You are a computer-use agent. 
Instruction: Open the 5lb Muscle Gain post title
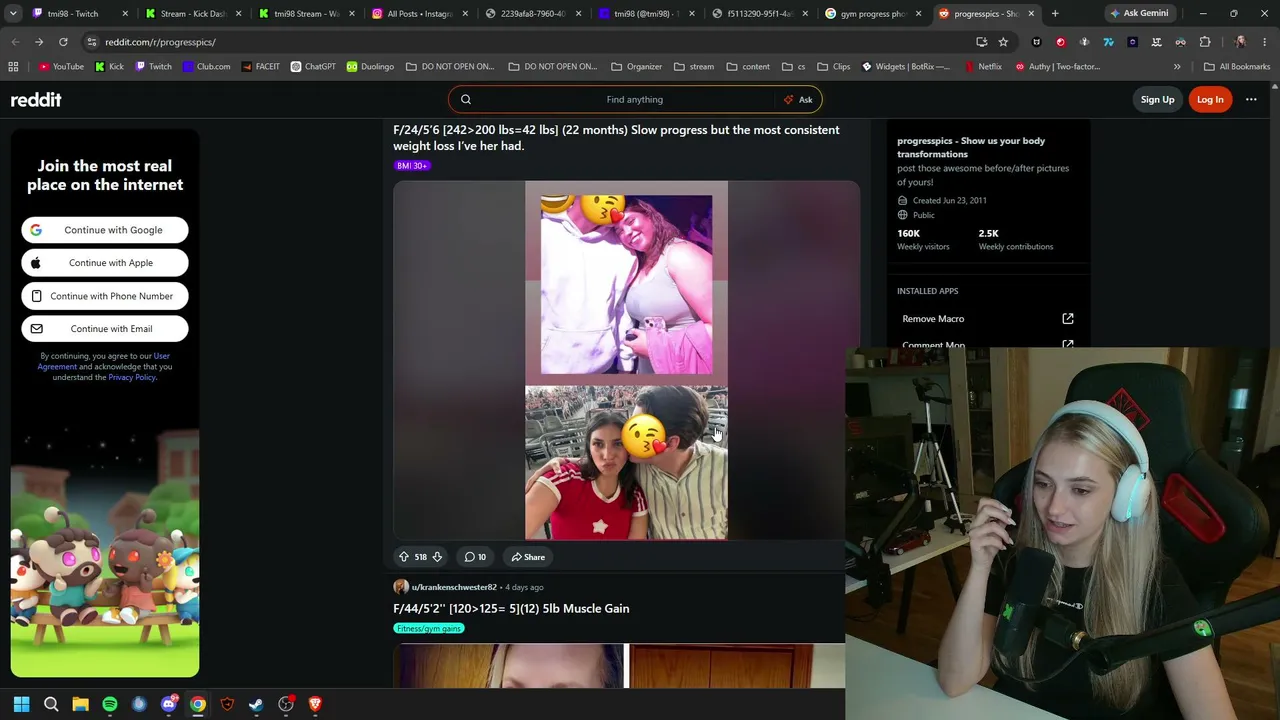pos(511,608)
